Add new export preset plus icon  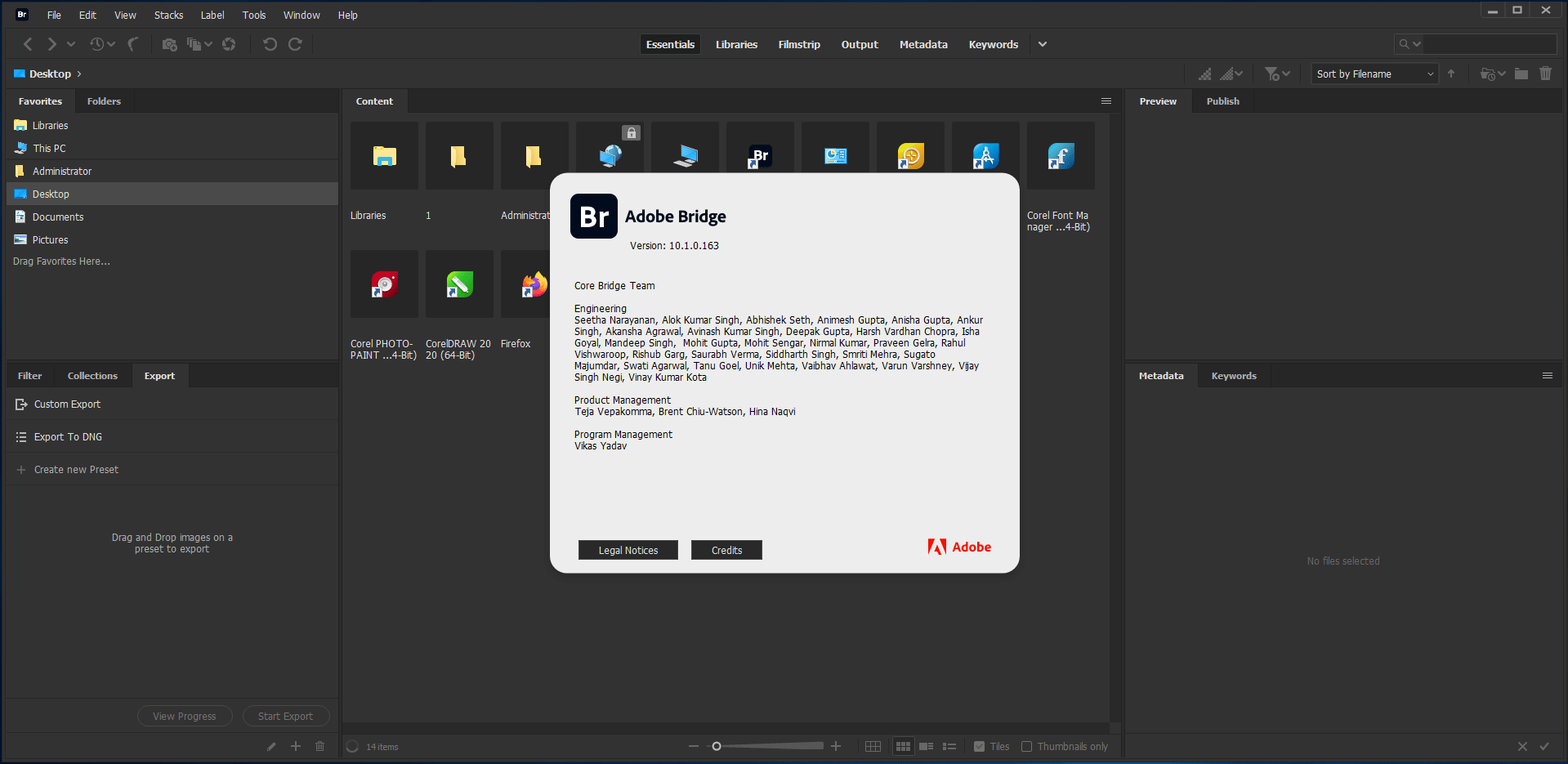pos(296,746)
